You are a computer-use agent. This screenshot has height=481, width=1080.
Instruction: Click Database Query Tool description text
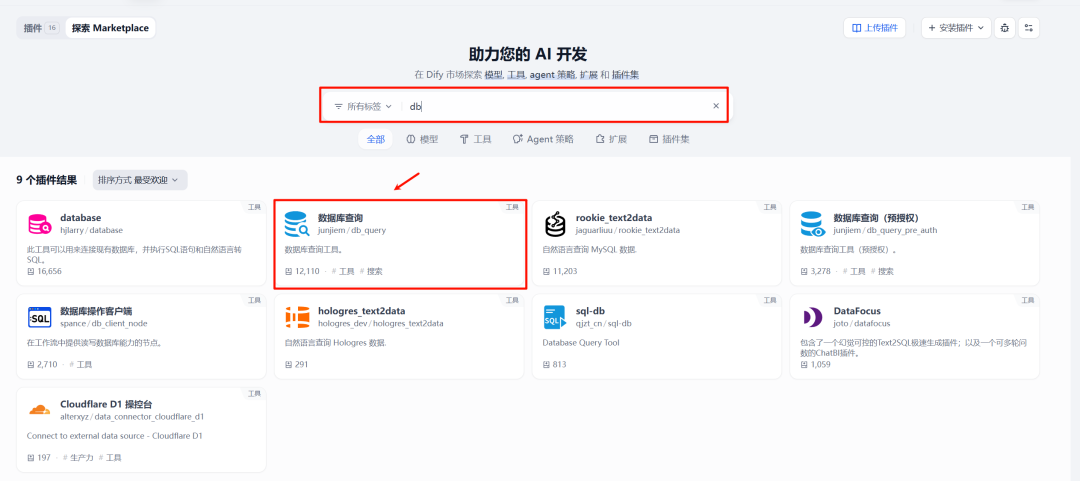click(581, 342)
